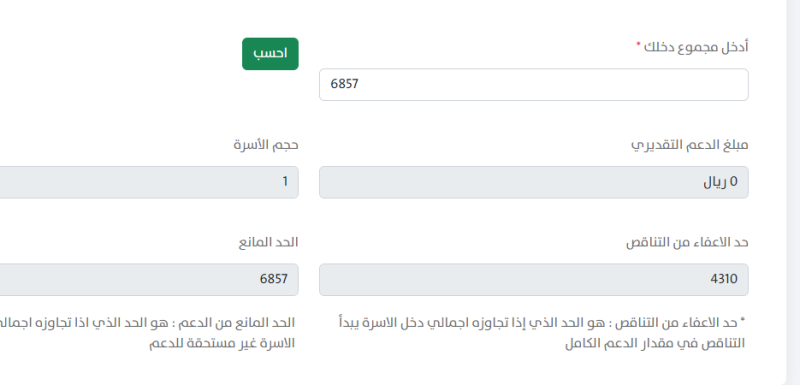
Task: Click the الحد المانع field label
Action: (268, 243)
